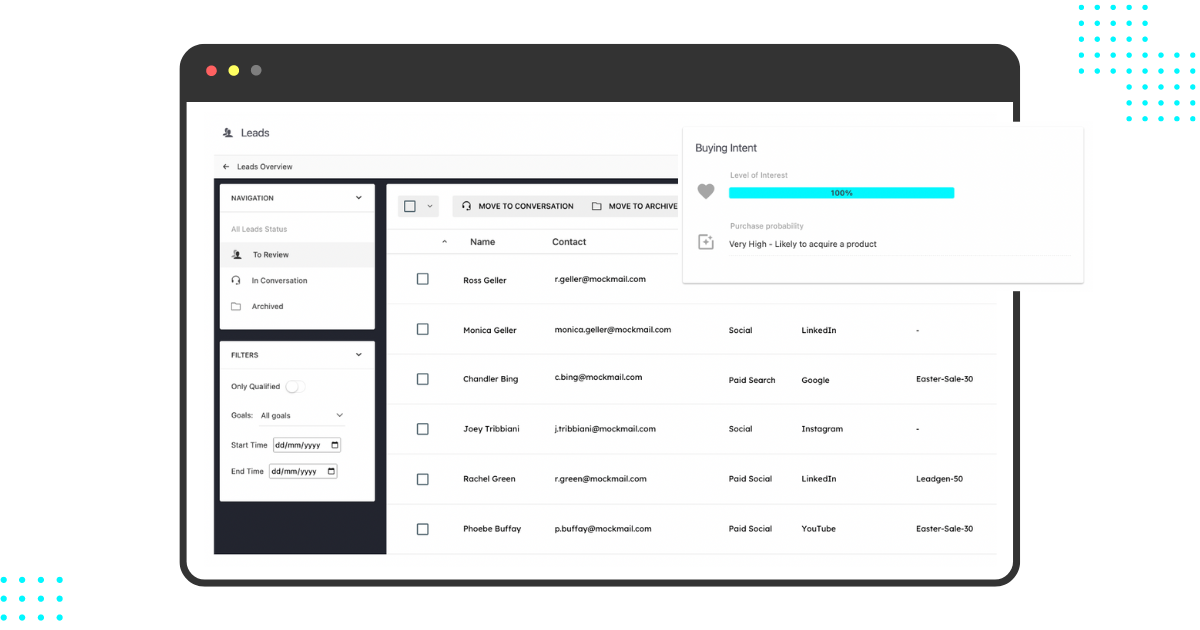Click the purchase probability icon
This screenshot has width=1200, height=630.
point(706,241)
